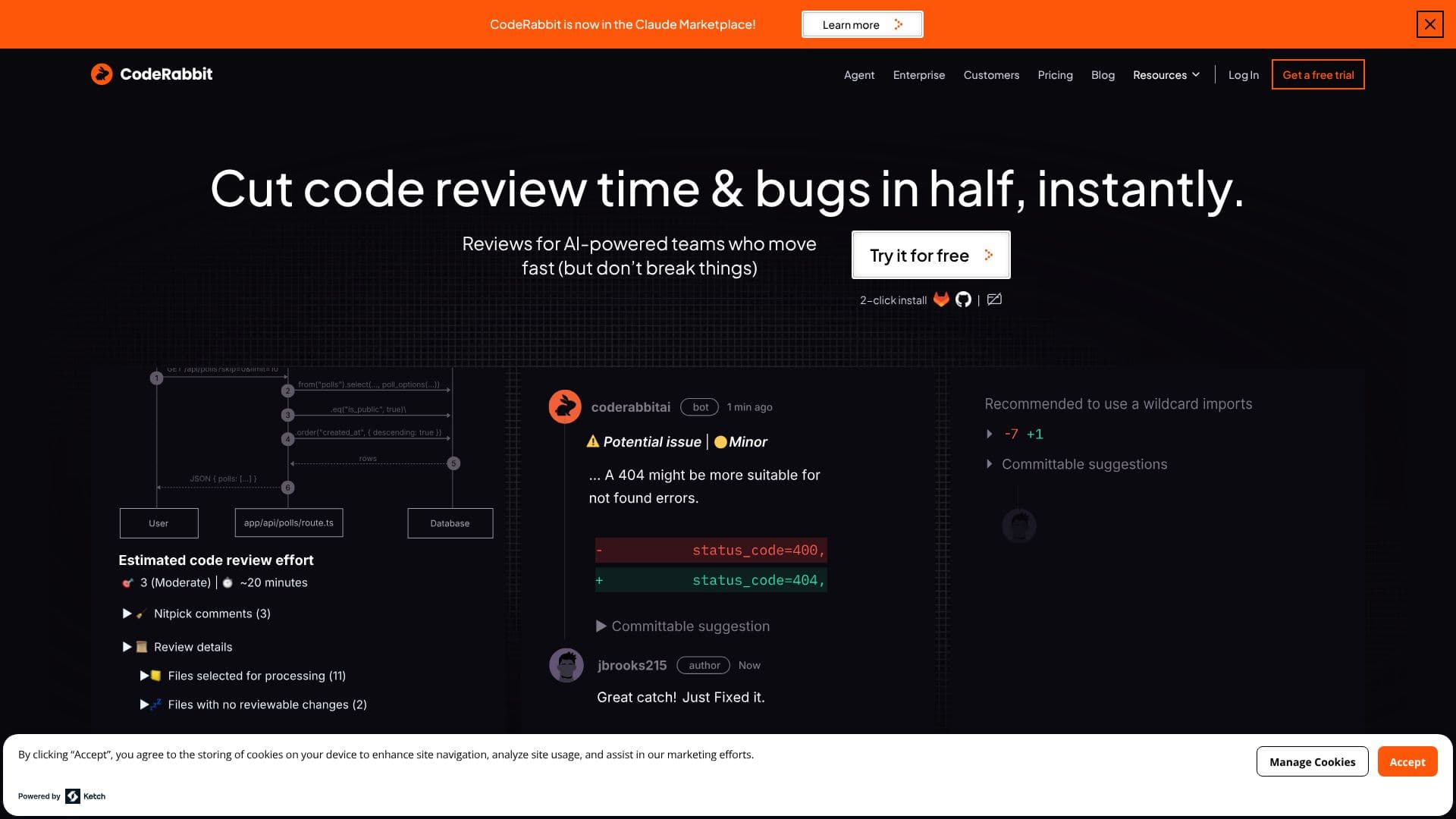Go to the Enterprise page
The width and height of the screenshot is (1456, 819).
919,74
